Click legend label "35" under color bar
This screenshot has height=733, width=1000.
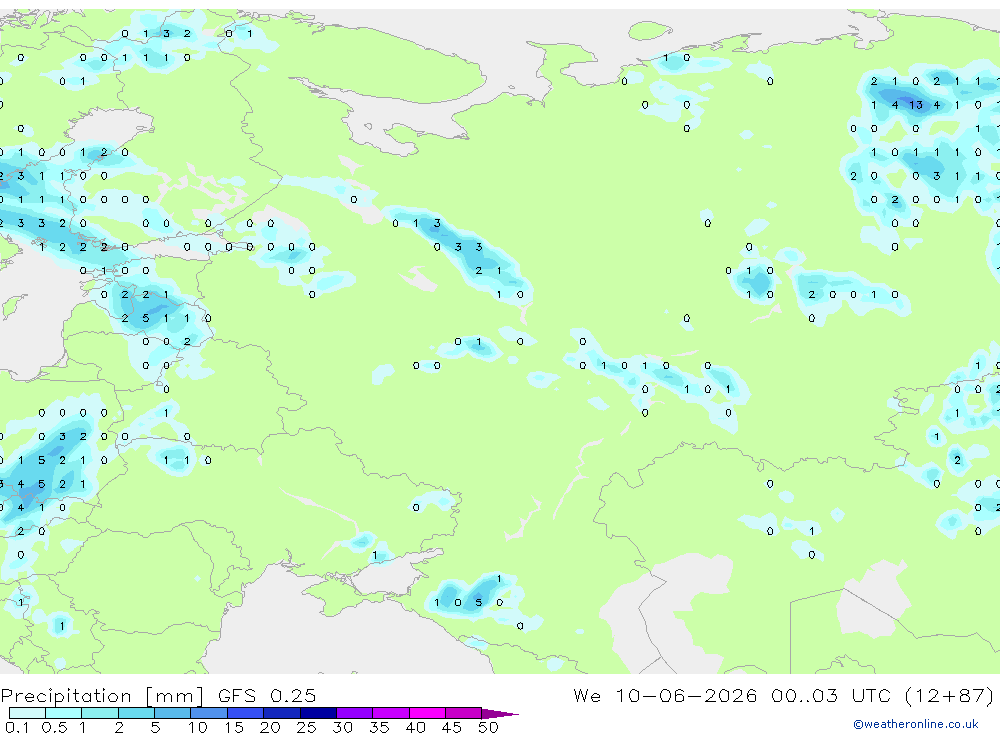(x=379, y=727)
